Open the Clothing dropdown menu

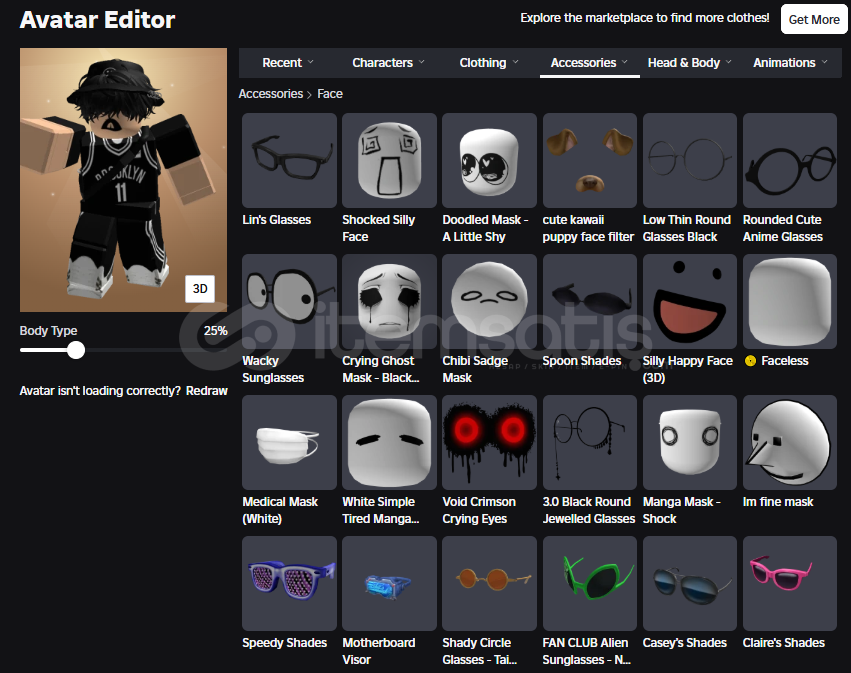[489, 63]
